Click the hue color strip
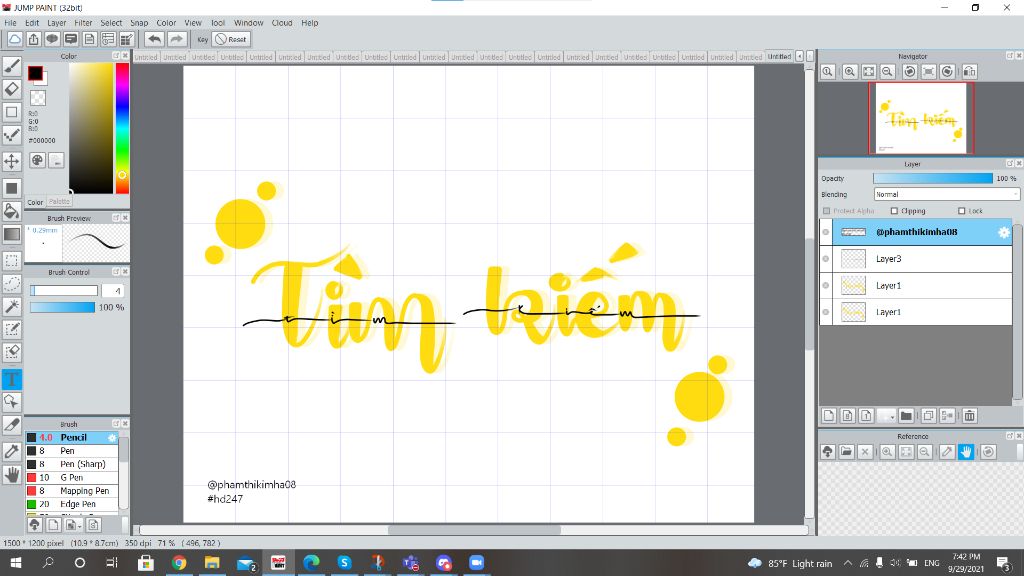The width and height of the screenshot is (1024, 576). point(122,128)
